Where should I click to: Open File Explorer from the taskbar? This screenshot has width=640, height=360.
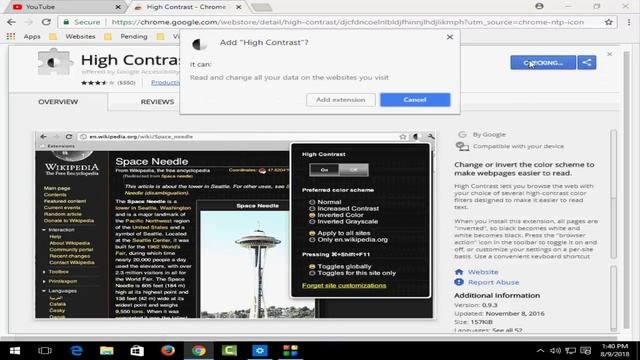[x=107, y=351]
